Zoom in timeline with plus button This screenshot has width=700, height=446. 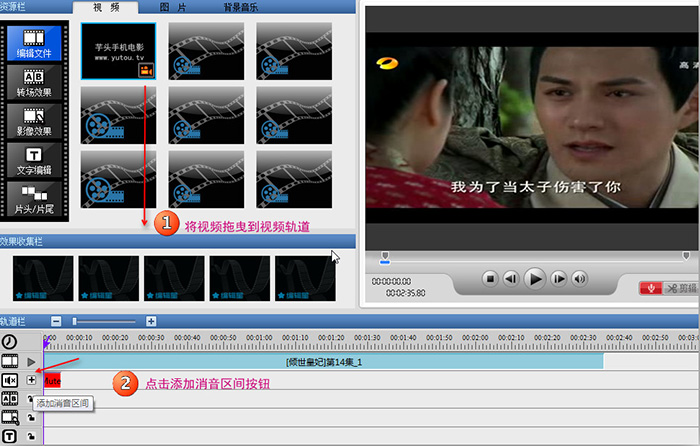(151, 321)
